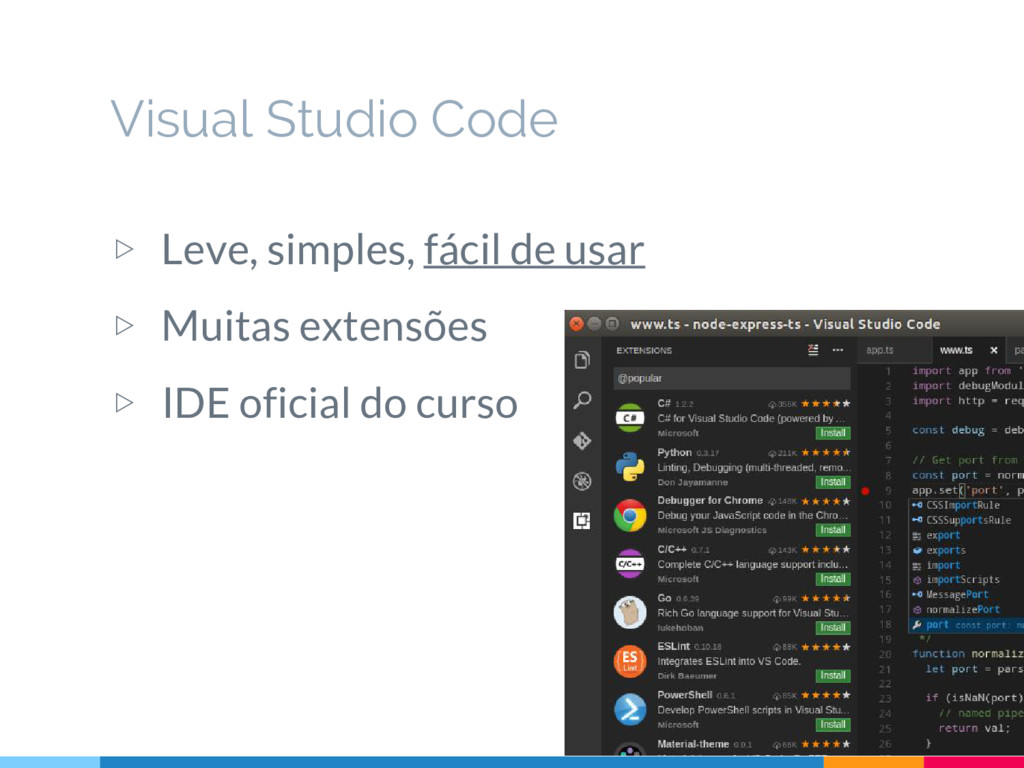Click the 'Visual Studio Code' slide title
The image size is (1024, 768).
pos(334,119)
